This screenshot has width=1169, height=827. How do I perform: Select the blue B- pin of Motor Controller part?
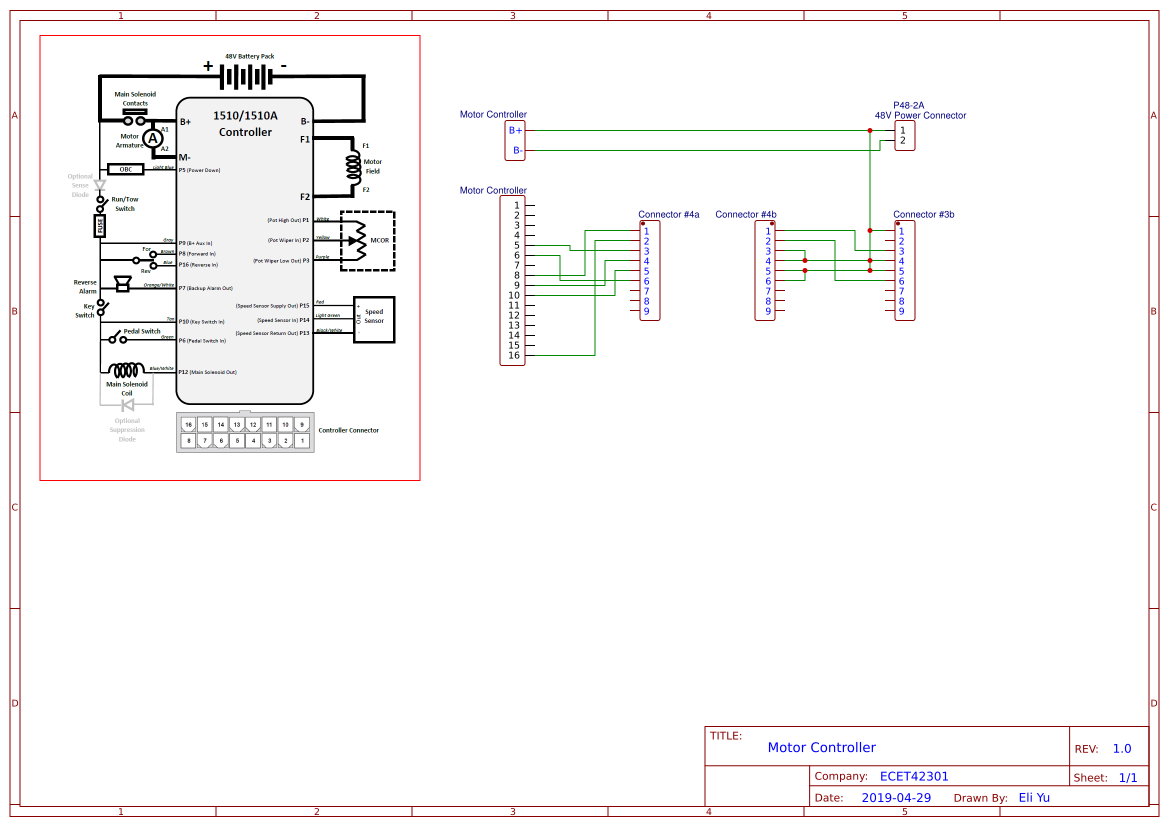point(517,151)
